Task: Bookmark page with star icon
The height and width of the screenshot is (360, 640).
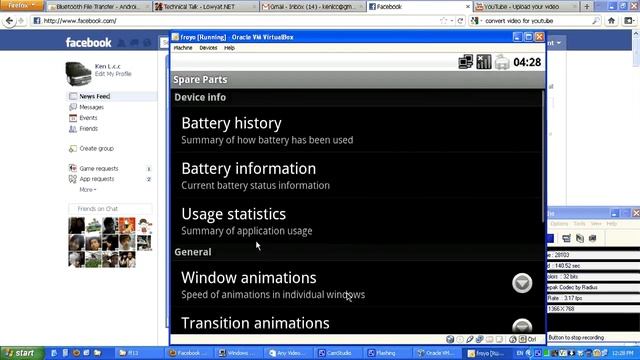Action: pyautogui.click(x=443, y=20)
